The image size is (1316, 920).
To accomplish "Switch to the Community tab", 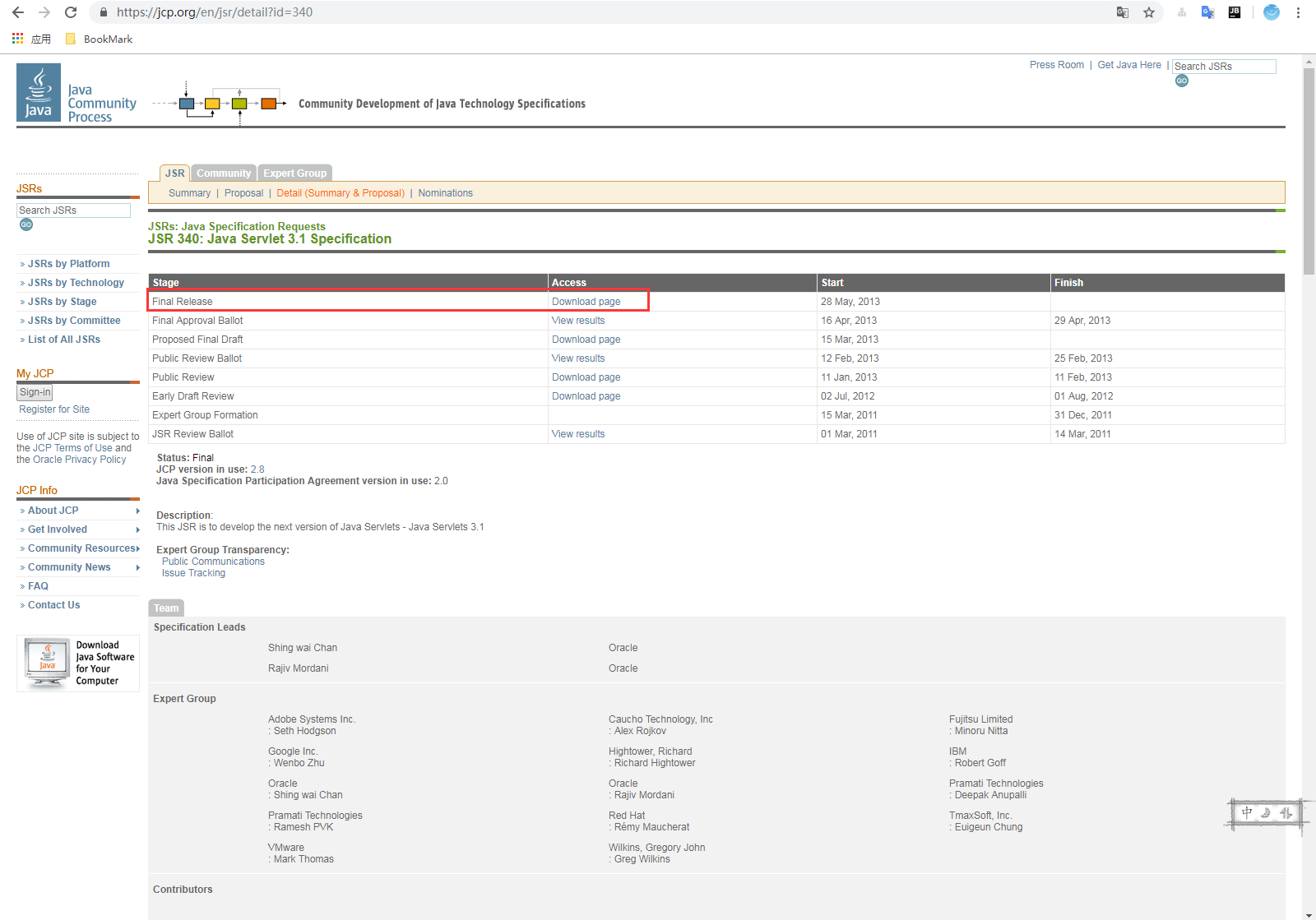I will [224, 173].
